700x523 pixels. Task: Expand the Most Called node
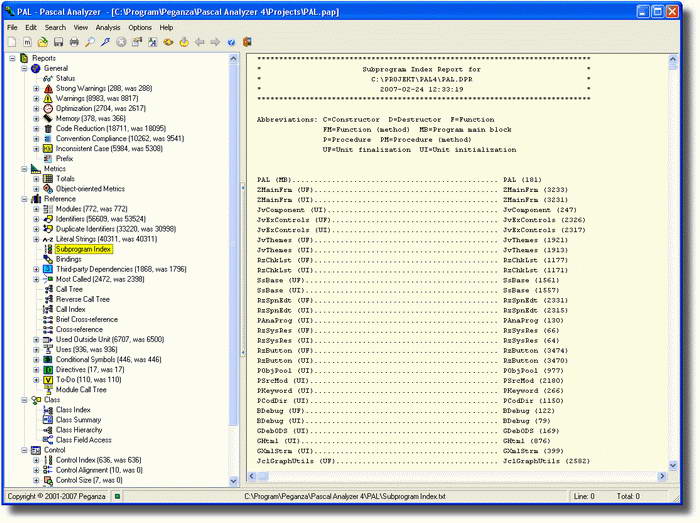coord(36,279)
